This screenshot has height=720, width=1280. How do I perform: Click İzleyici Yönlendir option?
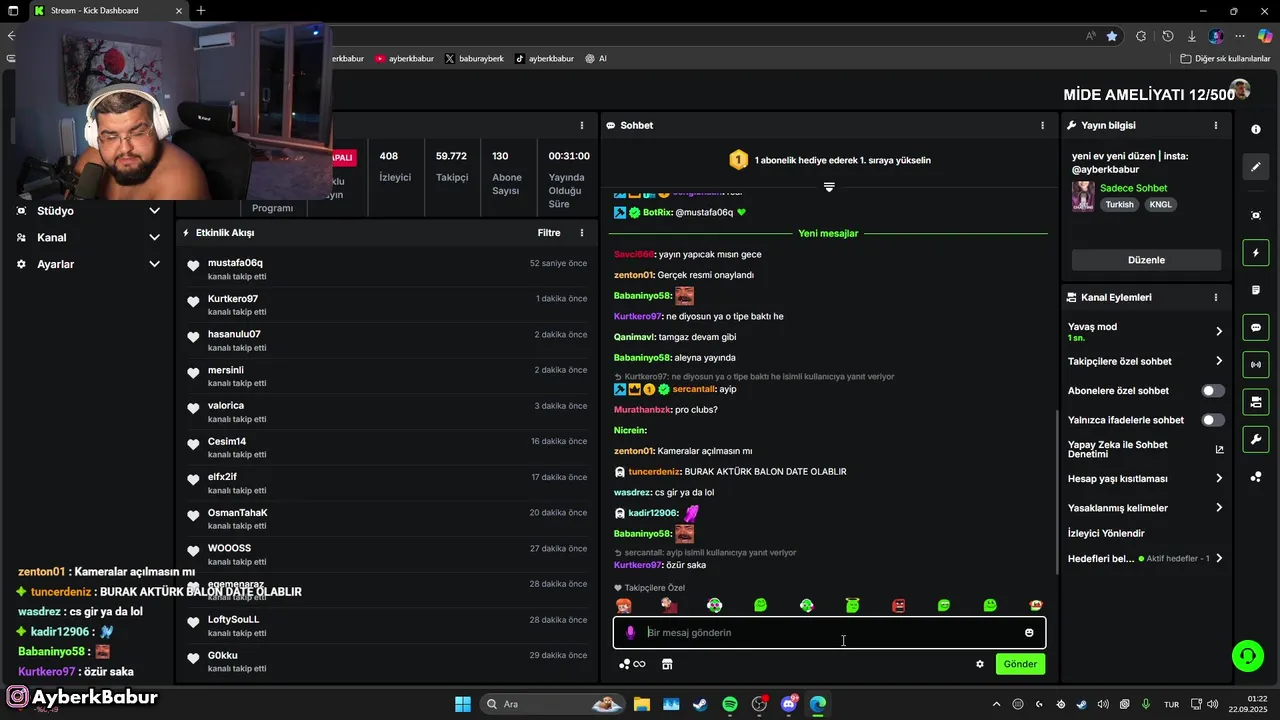pyautogui.click(x=1106, y=534)
